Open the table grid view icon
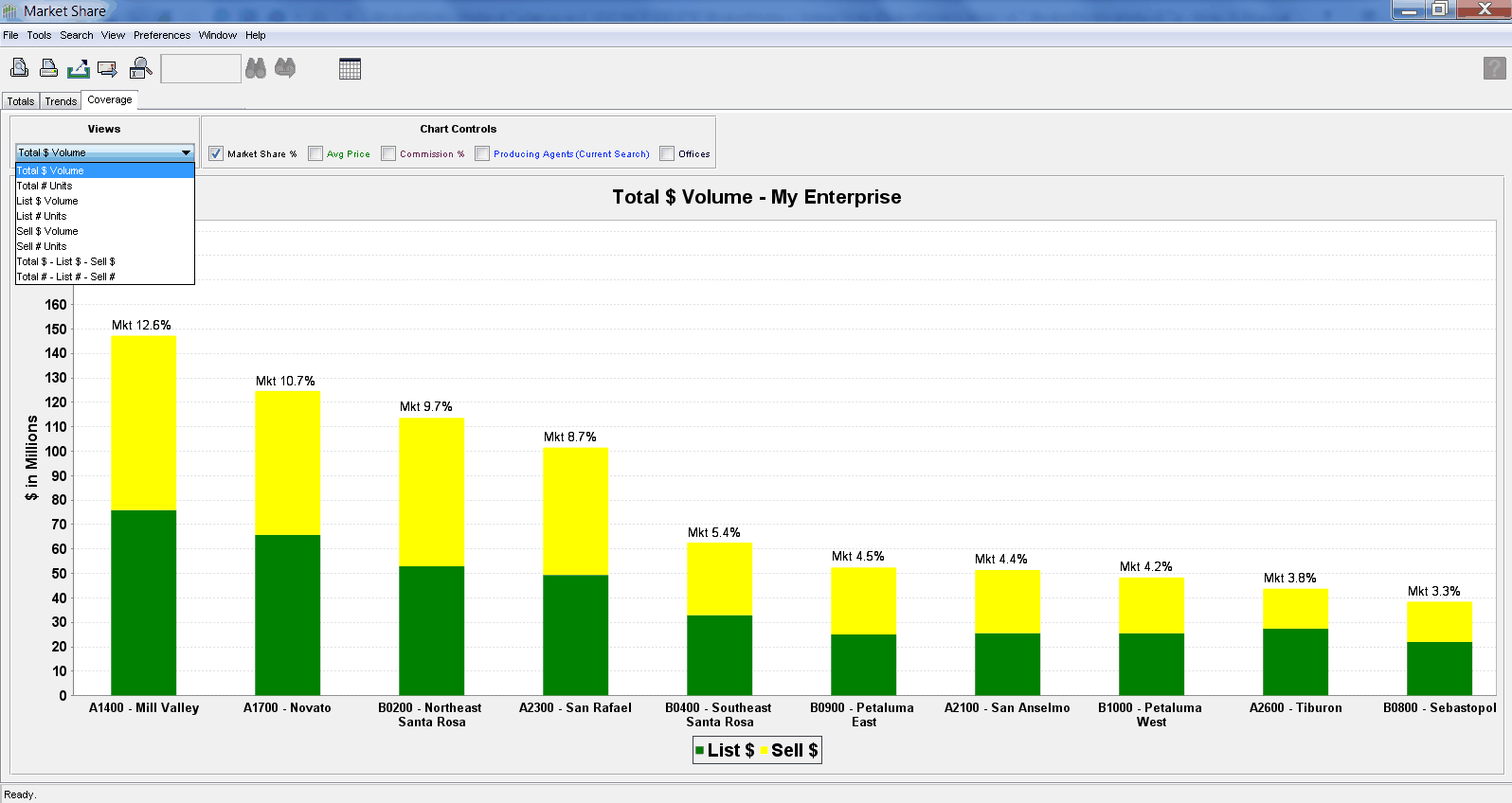The width and height of the screenshot is (1512, 803). click(350, 68)
